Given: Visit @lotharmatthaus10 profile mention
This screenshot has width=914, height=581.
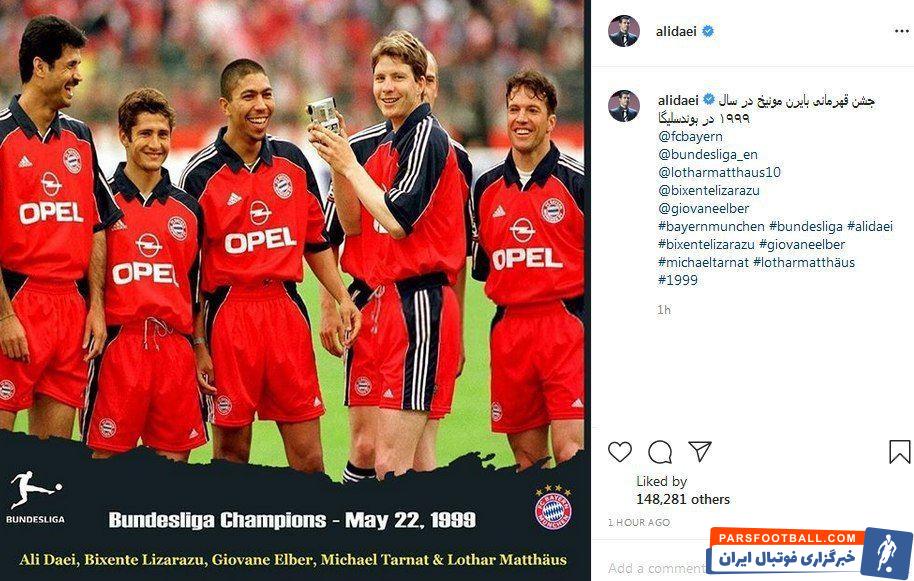Looking at the screenshot, I should [x=719, y=172].
